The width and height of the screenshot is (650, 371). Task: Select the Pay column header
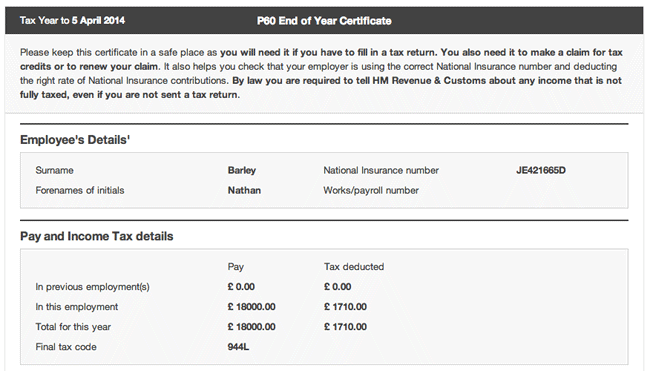[235, 267]
